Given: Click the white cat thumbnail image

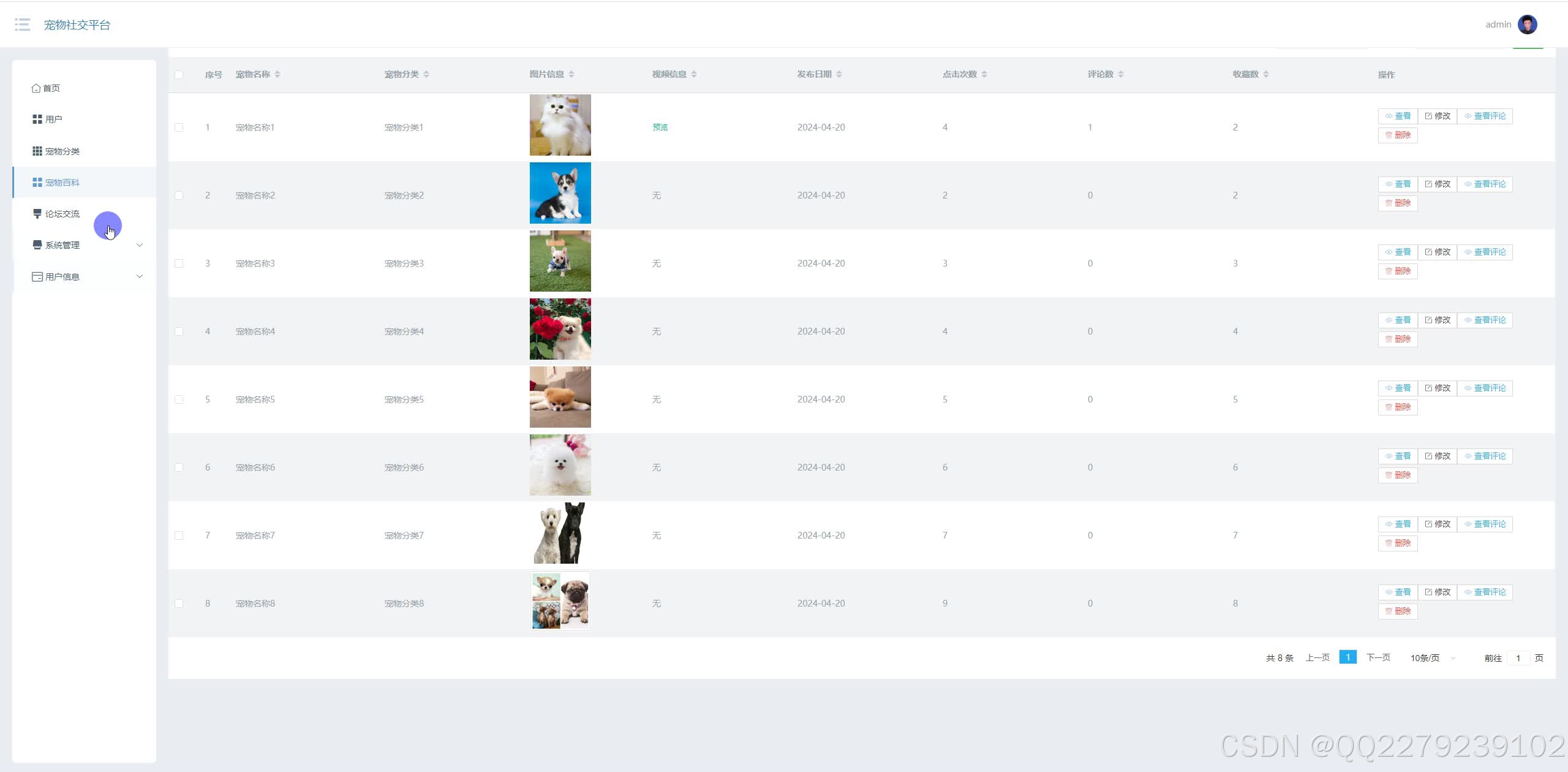Looking at the screenshot, I should pos(560,125).
